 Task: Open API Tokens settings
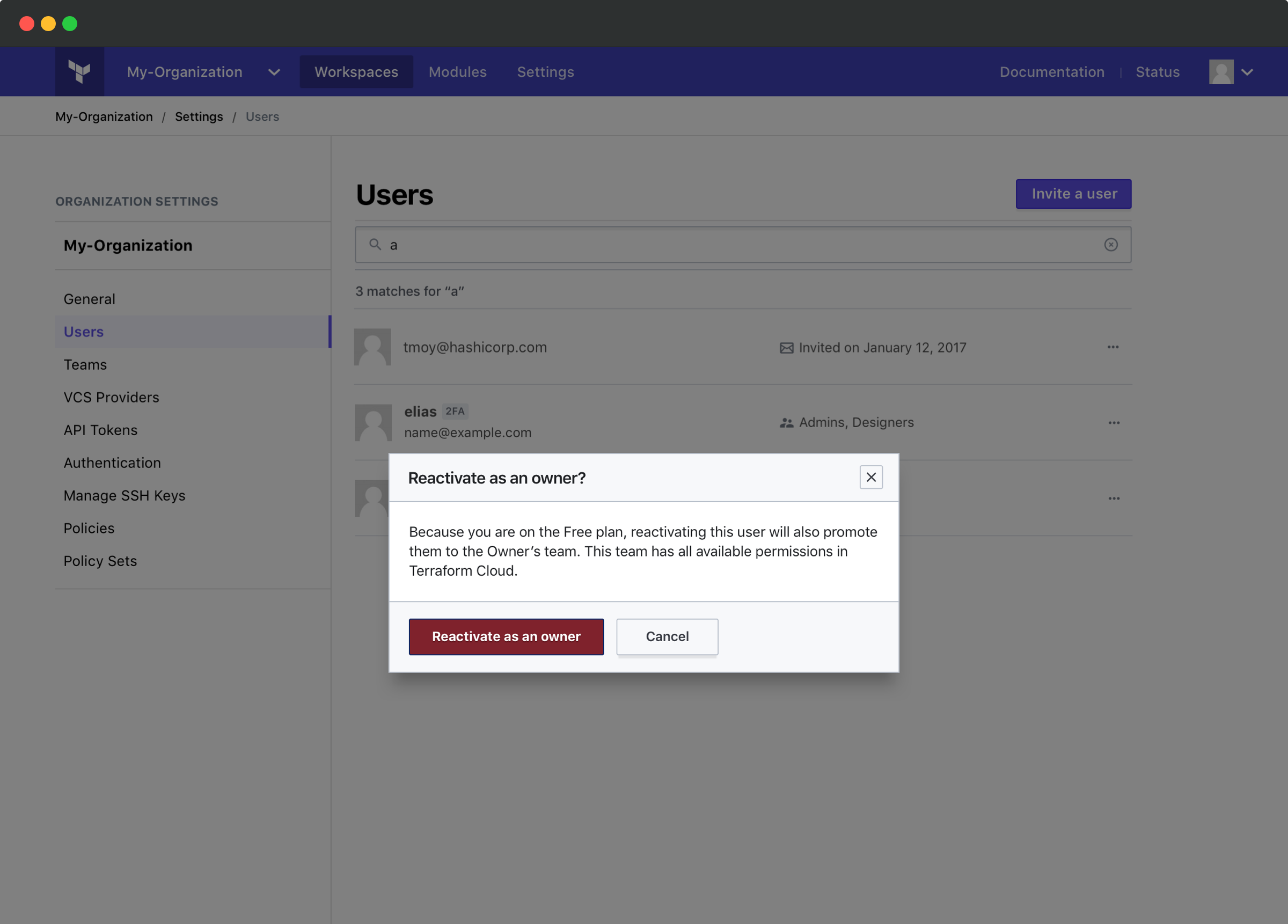[x=100, y=430]
